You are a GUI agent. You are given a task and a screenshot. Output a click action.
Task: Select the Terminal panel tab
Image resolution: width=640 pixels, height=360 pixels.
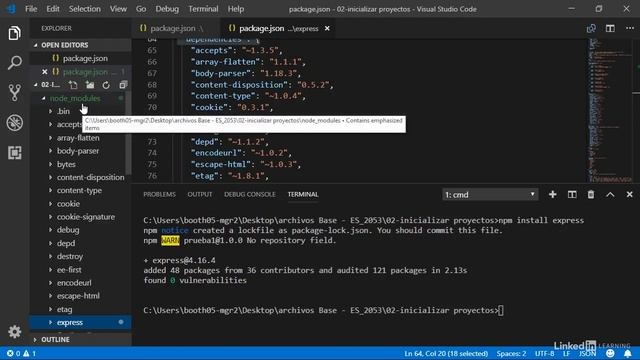point(303,195)
